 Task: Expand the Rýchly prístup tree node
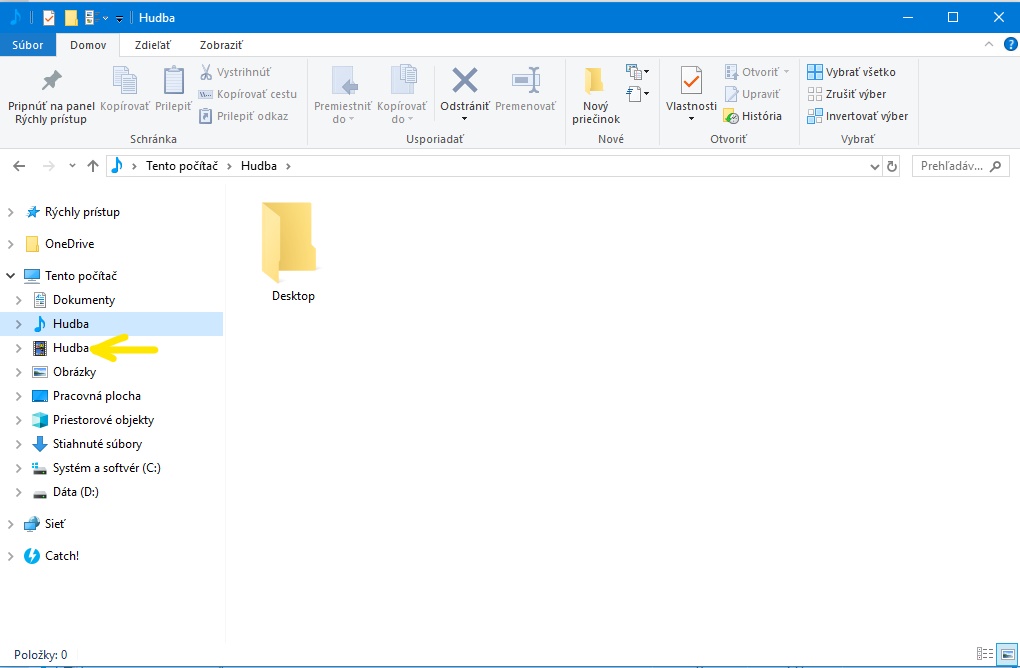(11, 212)
